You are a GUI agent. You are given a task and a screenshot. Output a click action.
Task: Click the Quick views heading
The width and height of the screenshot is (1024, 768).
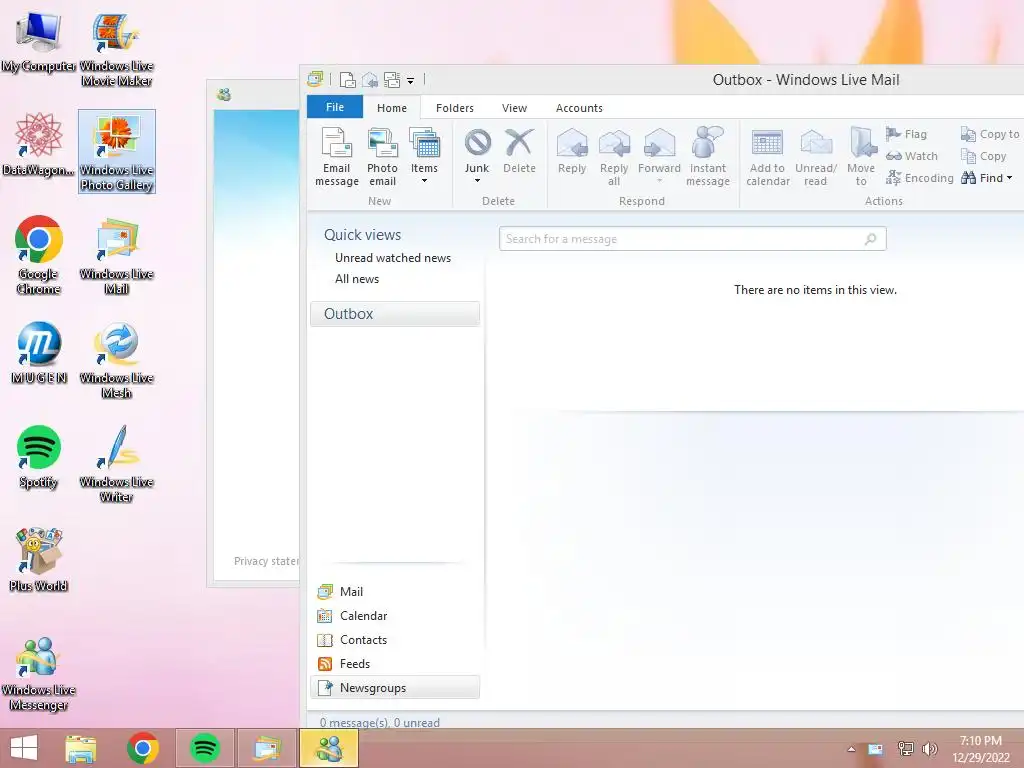tap(362, 234)
